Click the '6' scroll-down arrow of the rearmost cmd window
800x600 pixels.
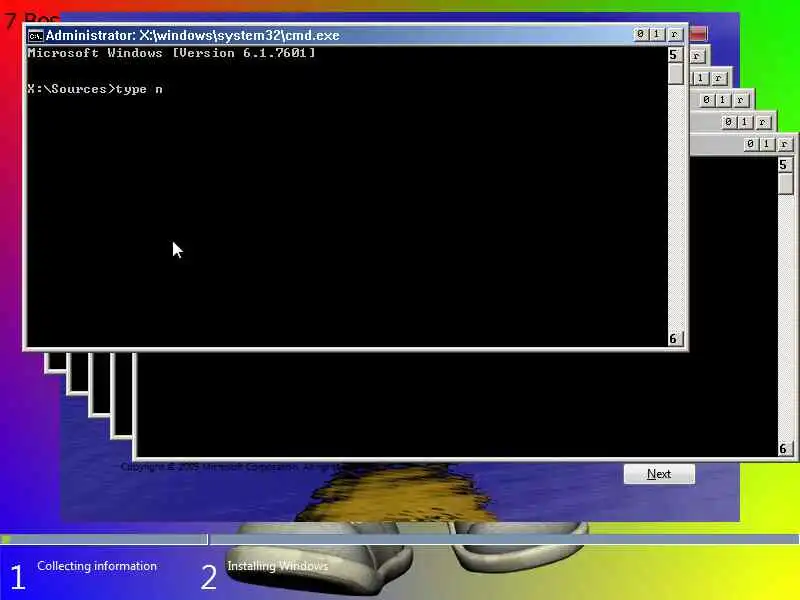(x=785, y=448)
